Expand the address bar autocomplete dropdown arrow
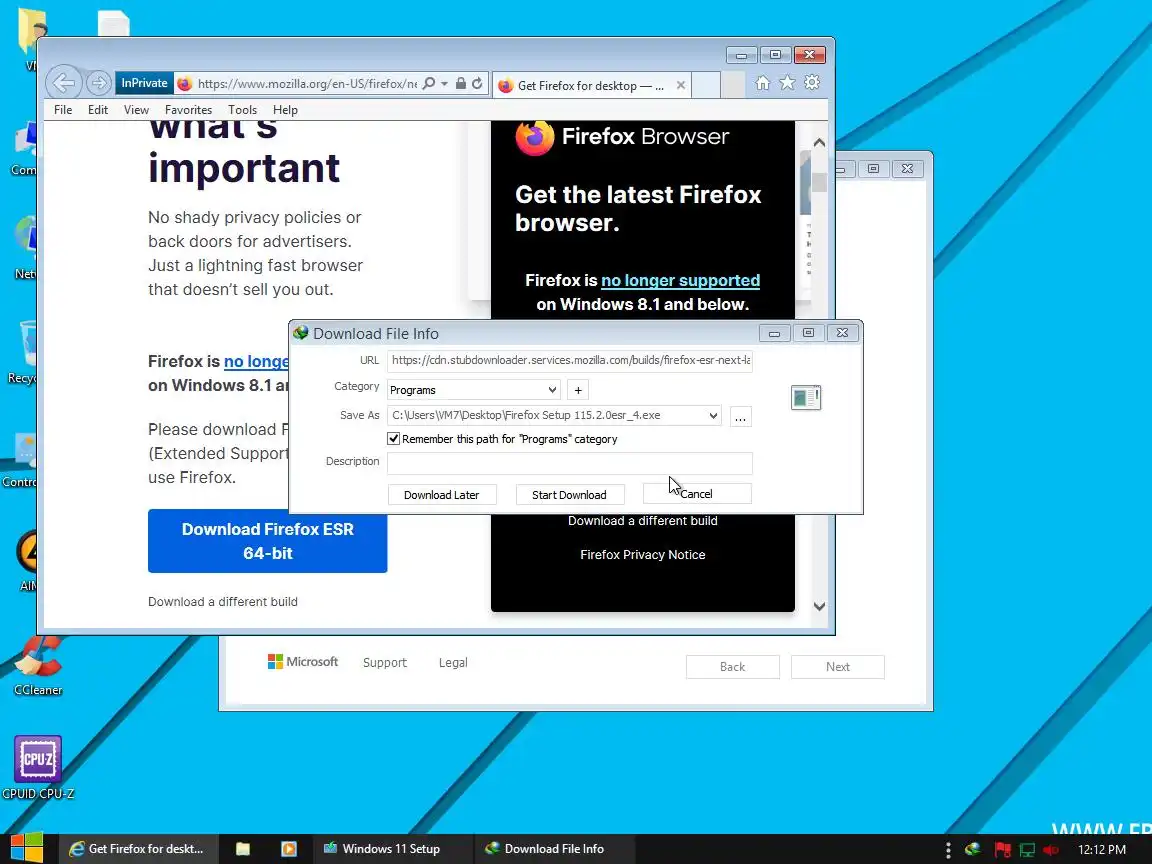 coord(444,84)
